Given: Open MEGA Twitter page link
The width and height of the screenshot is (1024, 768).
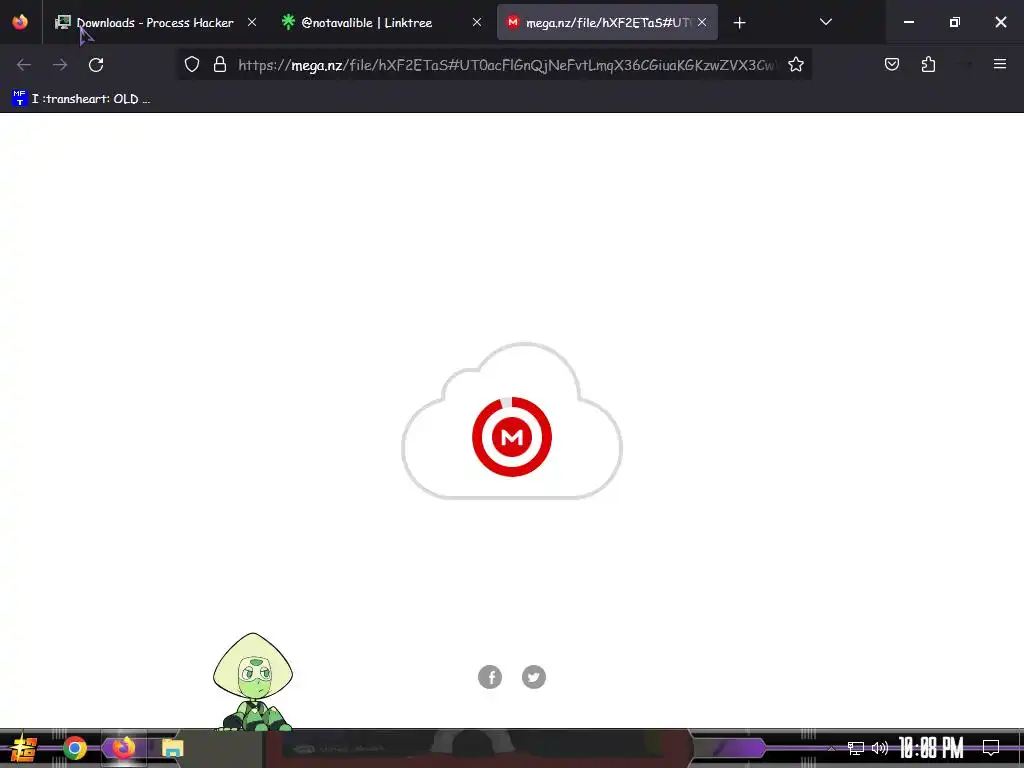Looking at the screenshot, I should click(x=534, y=677).
